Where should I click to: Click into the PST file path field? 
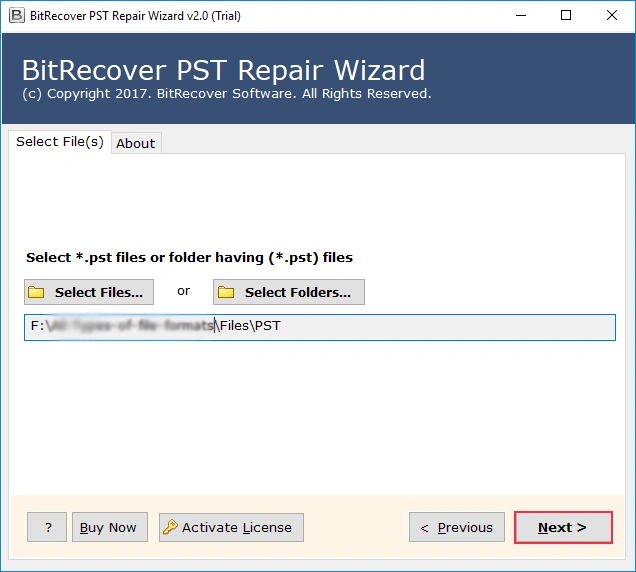coord(320,327)
